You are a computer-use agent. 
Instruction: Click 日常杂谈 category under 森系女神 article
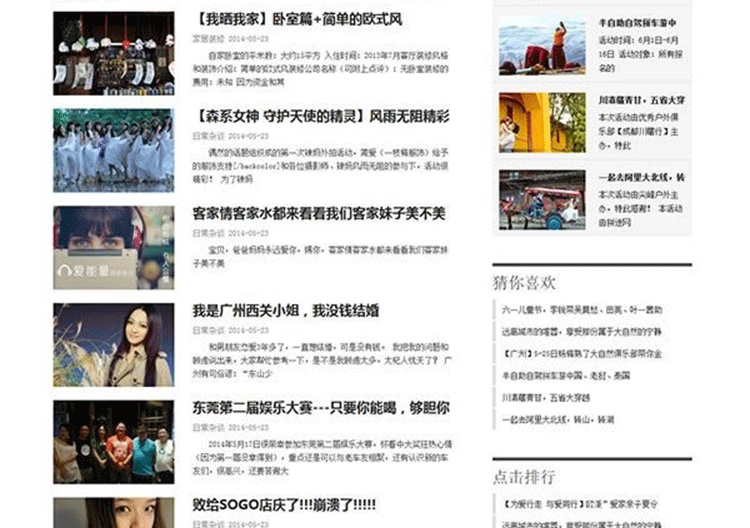coord(208,136)
